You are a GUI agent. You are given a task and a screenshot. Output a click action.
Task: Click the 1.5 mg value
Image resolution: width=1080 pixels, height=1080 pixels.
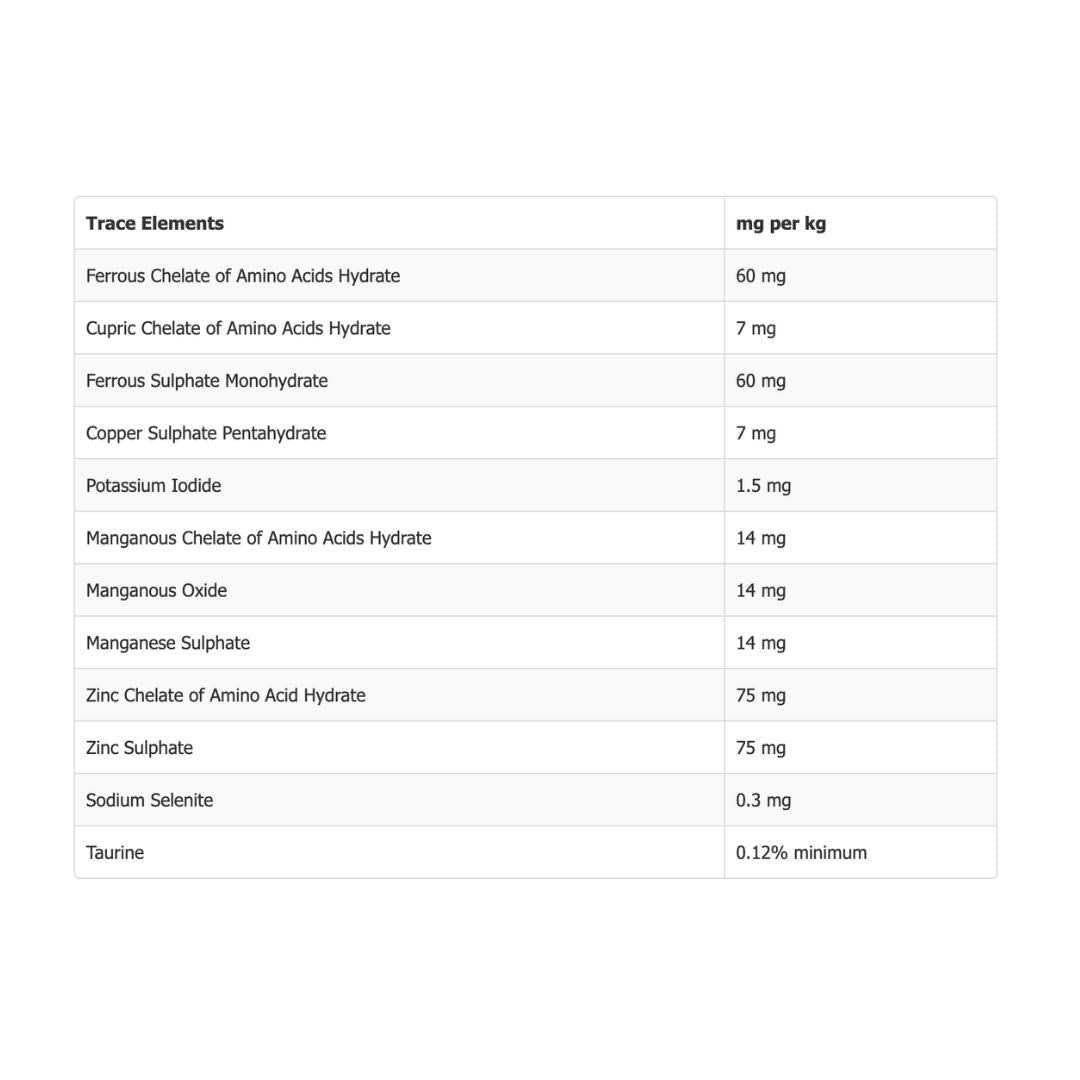[x=763, y=486]
